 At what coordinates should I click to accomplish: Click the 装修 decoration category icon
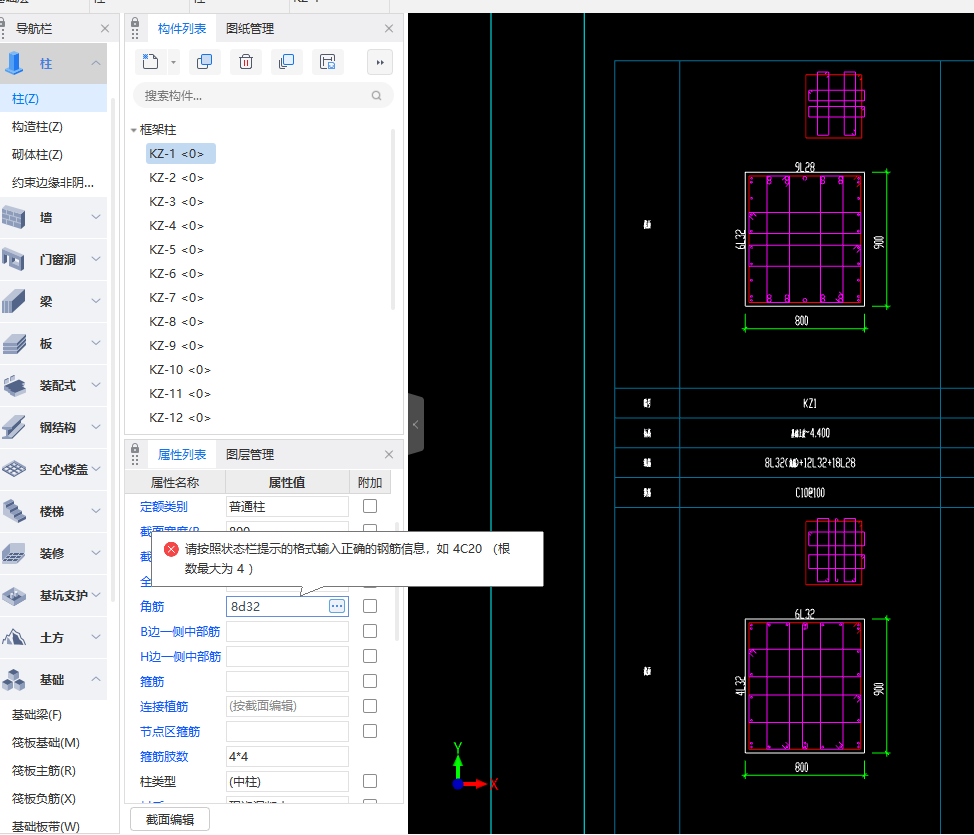[x=14, y=553]
